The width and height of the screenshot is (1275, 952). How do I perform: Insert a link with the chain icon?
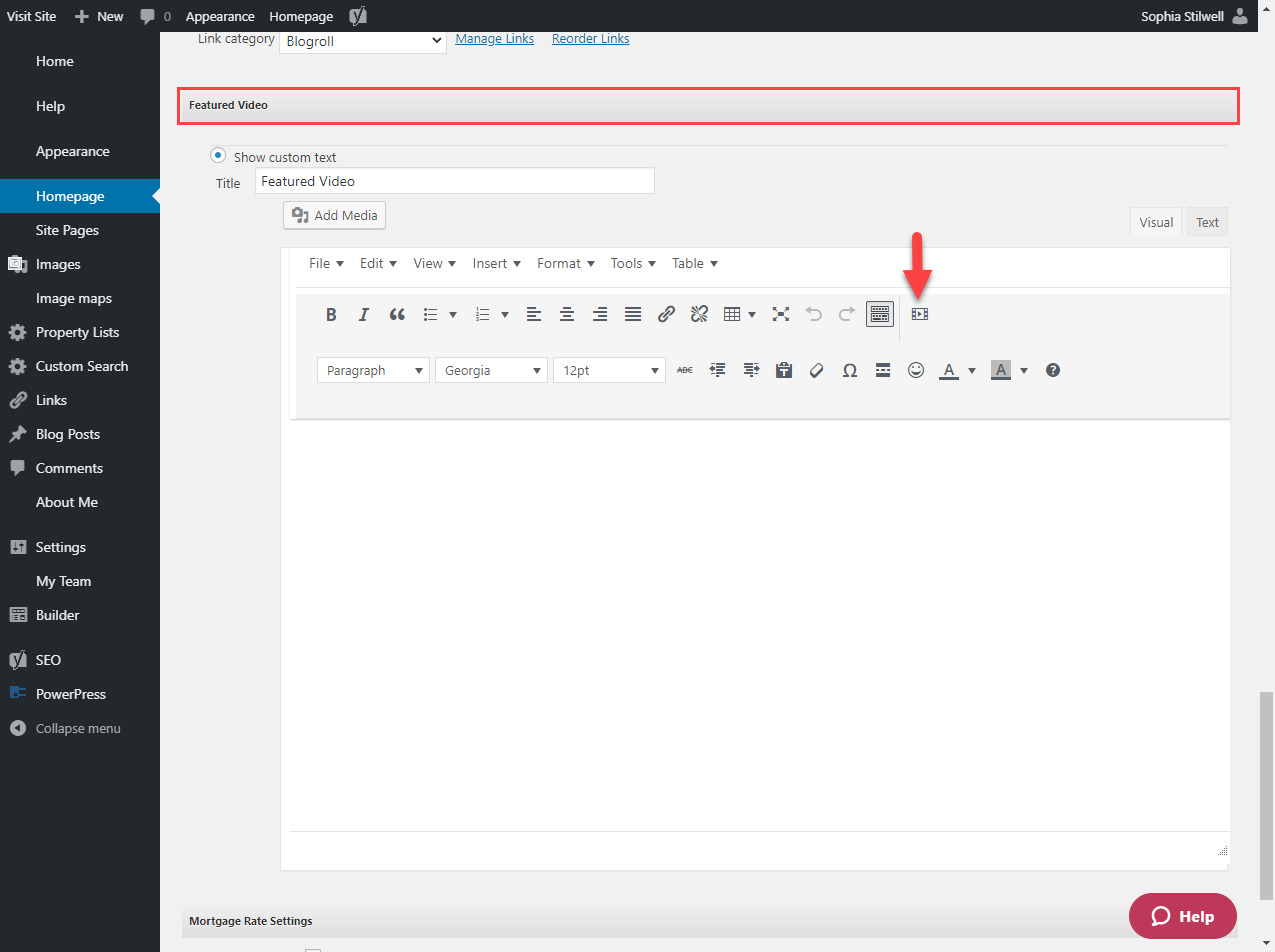coord(666,314)
